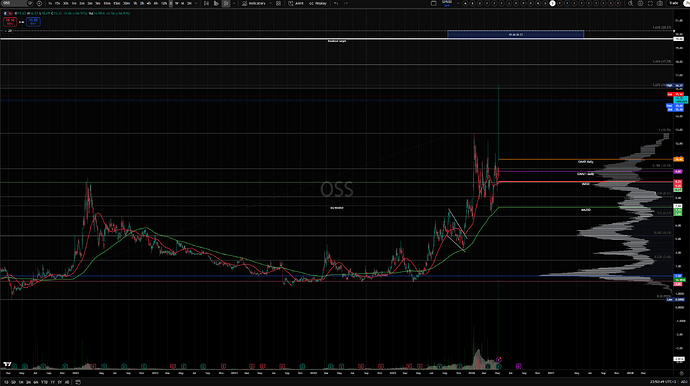Open the user profile avatar
Image resolution: width=690 pixels, height=386 pixels.
click(x=686, y=3)
